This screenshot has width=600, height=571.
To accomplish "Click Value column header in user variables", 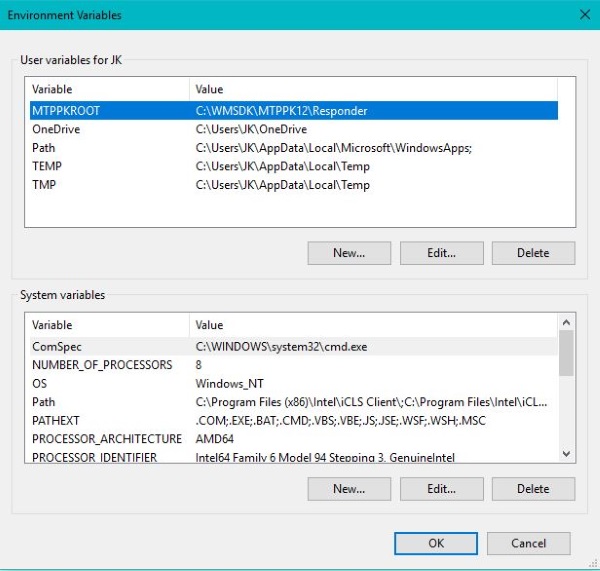I will click(x=373, y=89).
